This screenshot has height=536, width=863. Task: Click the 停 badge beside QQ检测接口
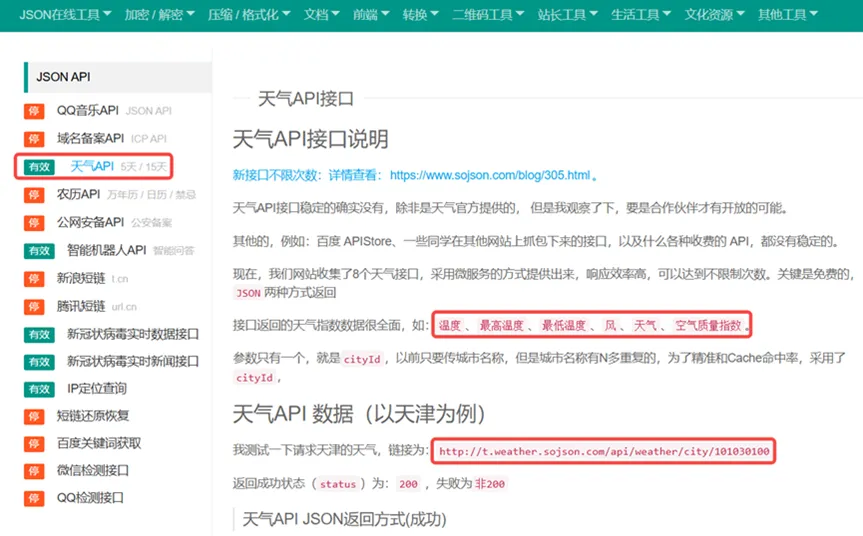[x=34, y=499]
